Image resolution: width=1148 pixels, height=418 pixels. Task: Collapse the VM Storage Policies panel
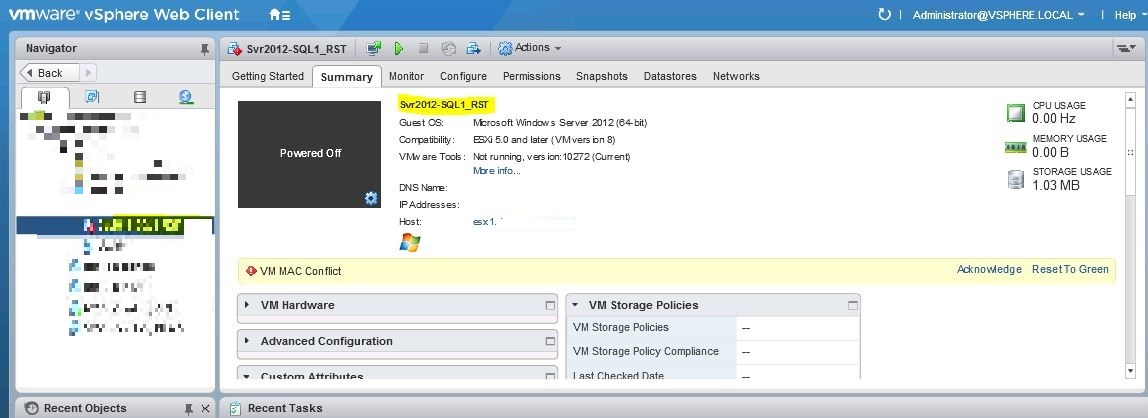575,305
